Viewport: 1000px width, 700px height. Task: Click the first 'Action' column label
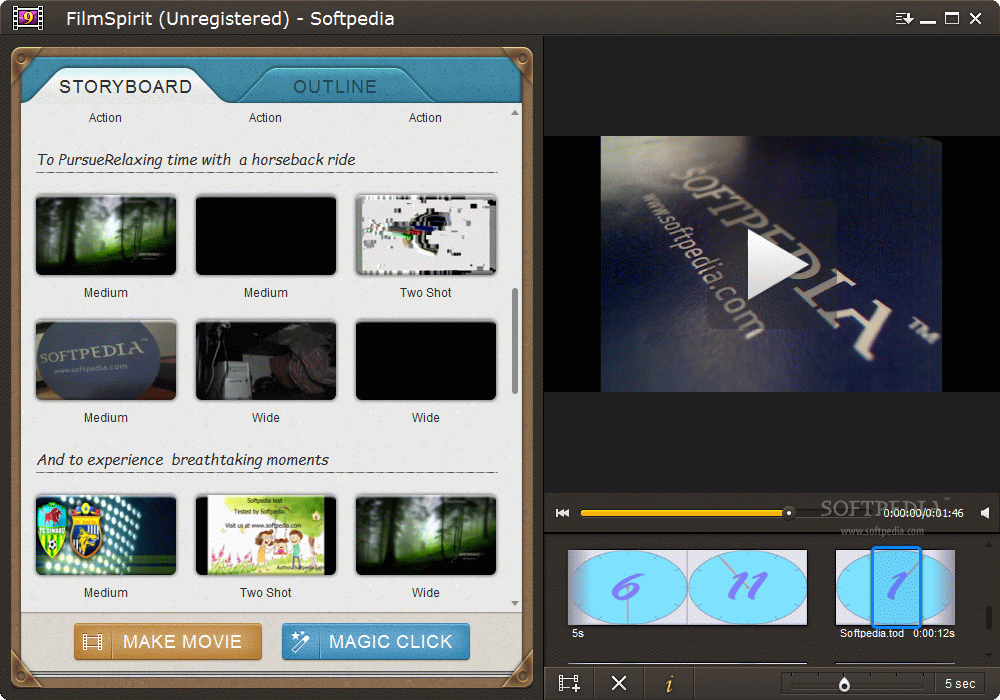tap(105, 118)
